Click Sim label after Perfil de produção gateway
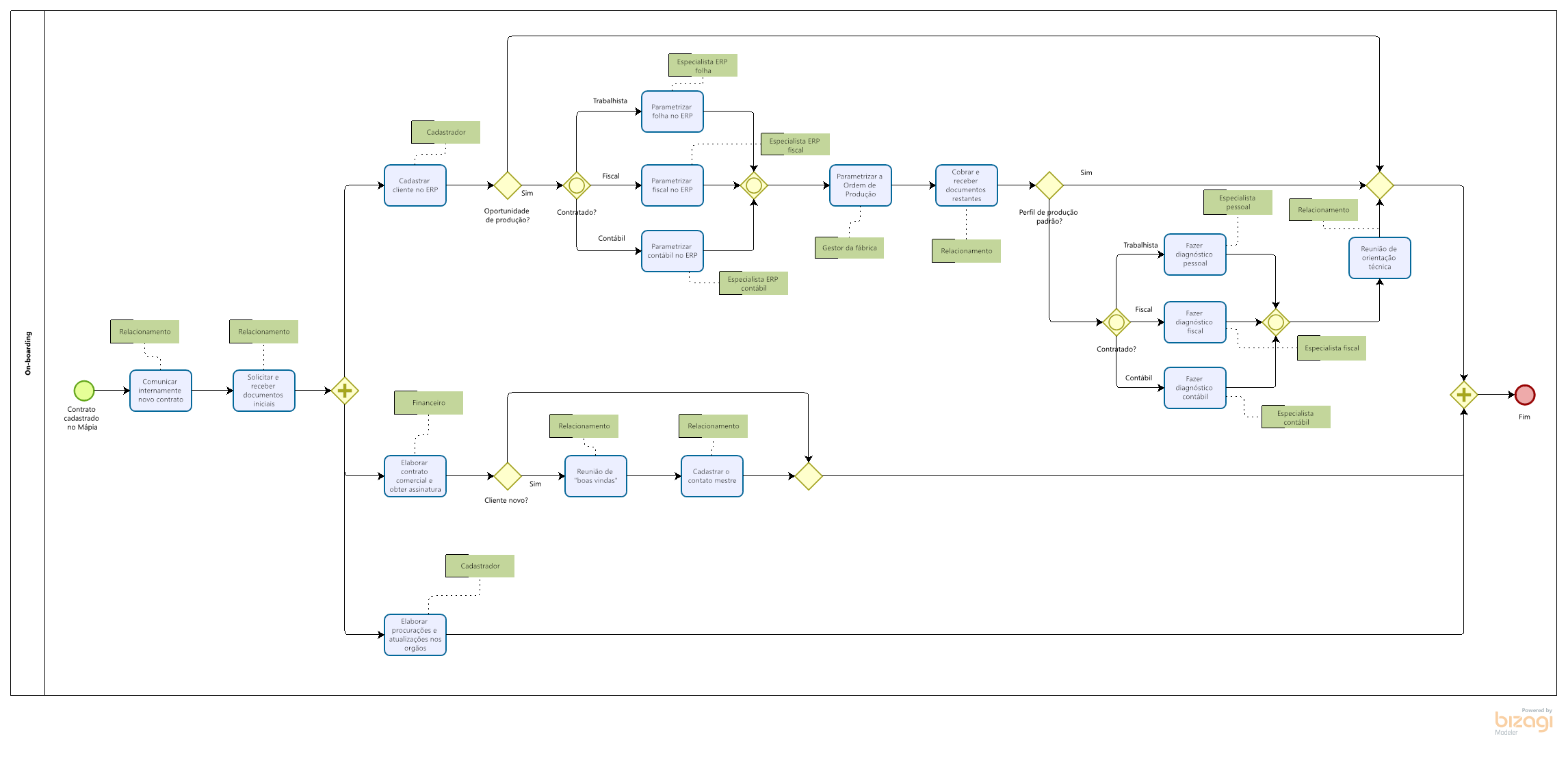Image resolution: width=1568 pixels, height=784 pixels. (x=1086, y=172)
